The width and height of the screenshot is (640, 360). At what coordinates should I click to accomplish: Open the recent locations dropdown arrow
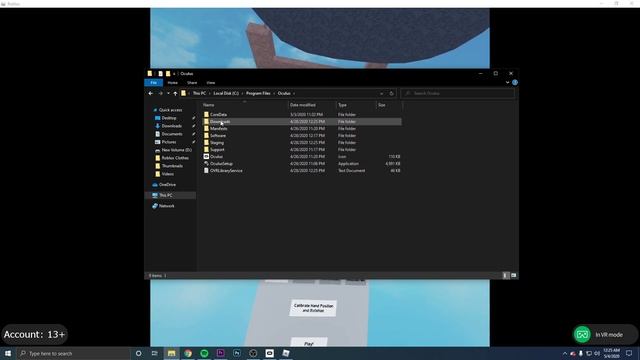pyautogui.click(x=168, y=93)
